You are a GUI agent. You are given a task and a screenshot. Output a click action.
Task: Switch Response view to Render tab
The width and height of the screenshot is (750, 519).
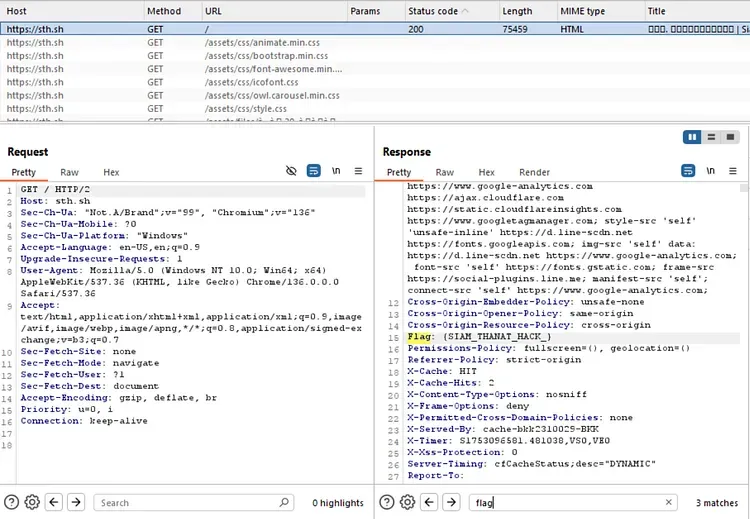click(x=534, y=172)
